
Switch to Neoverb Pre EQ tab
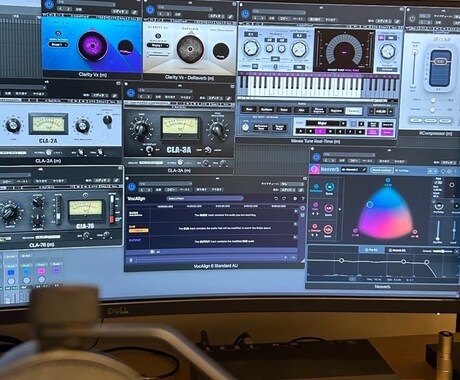click(x=372, y=250)
